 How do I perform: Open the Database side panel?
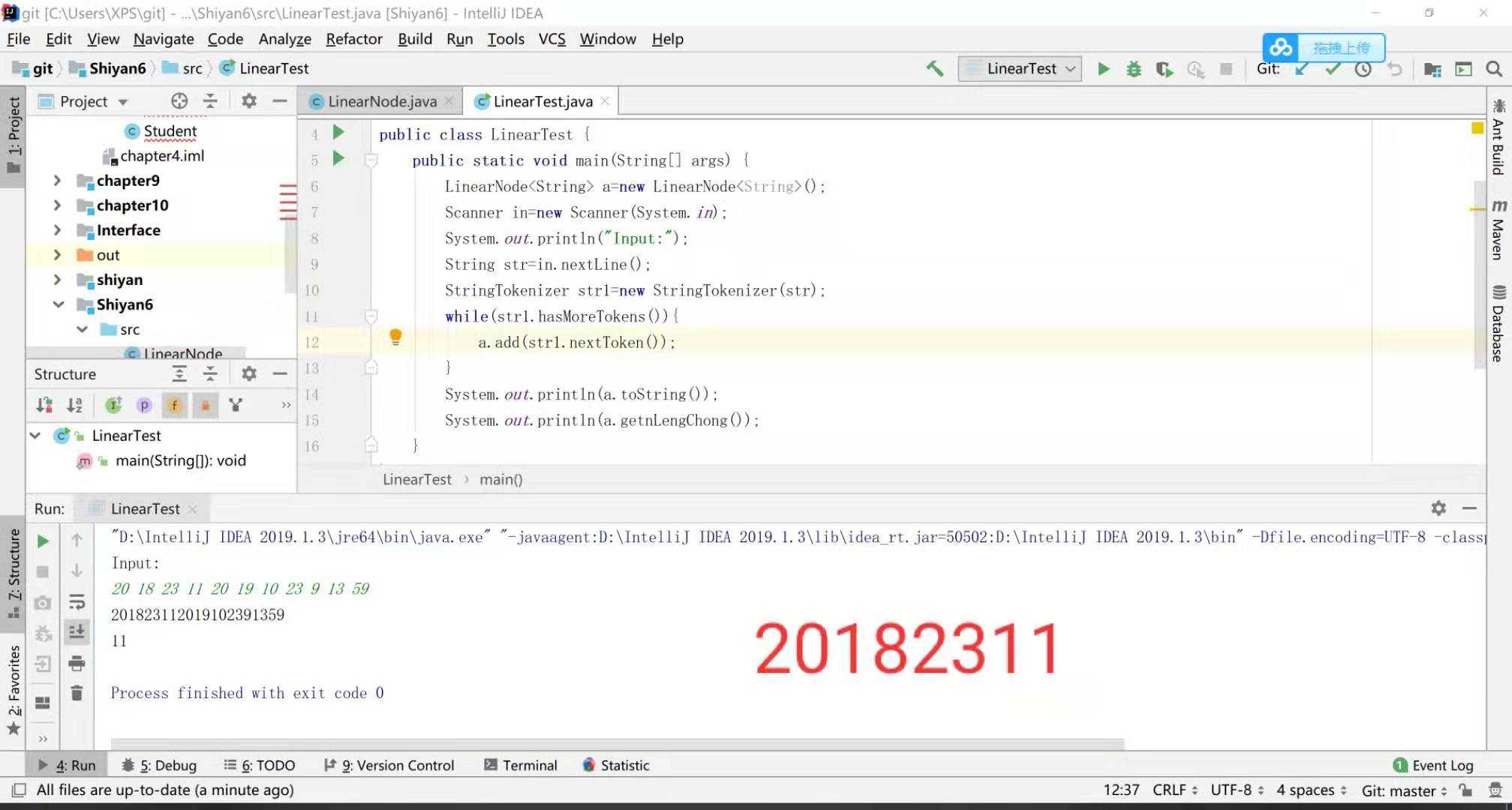[1498, 324]
